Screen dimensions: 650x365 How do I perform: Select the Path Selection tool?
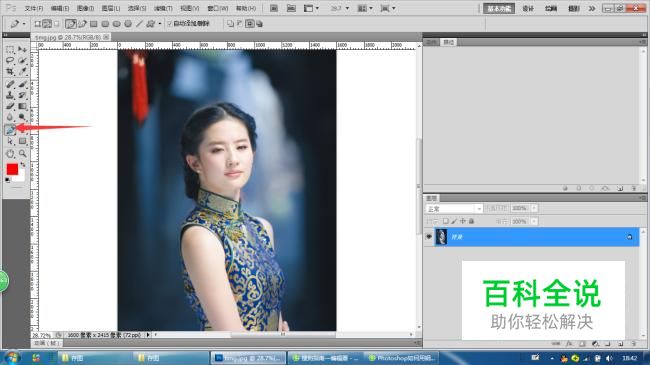10,141
